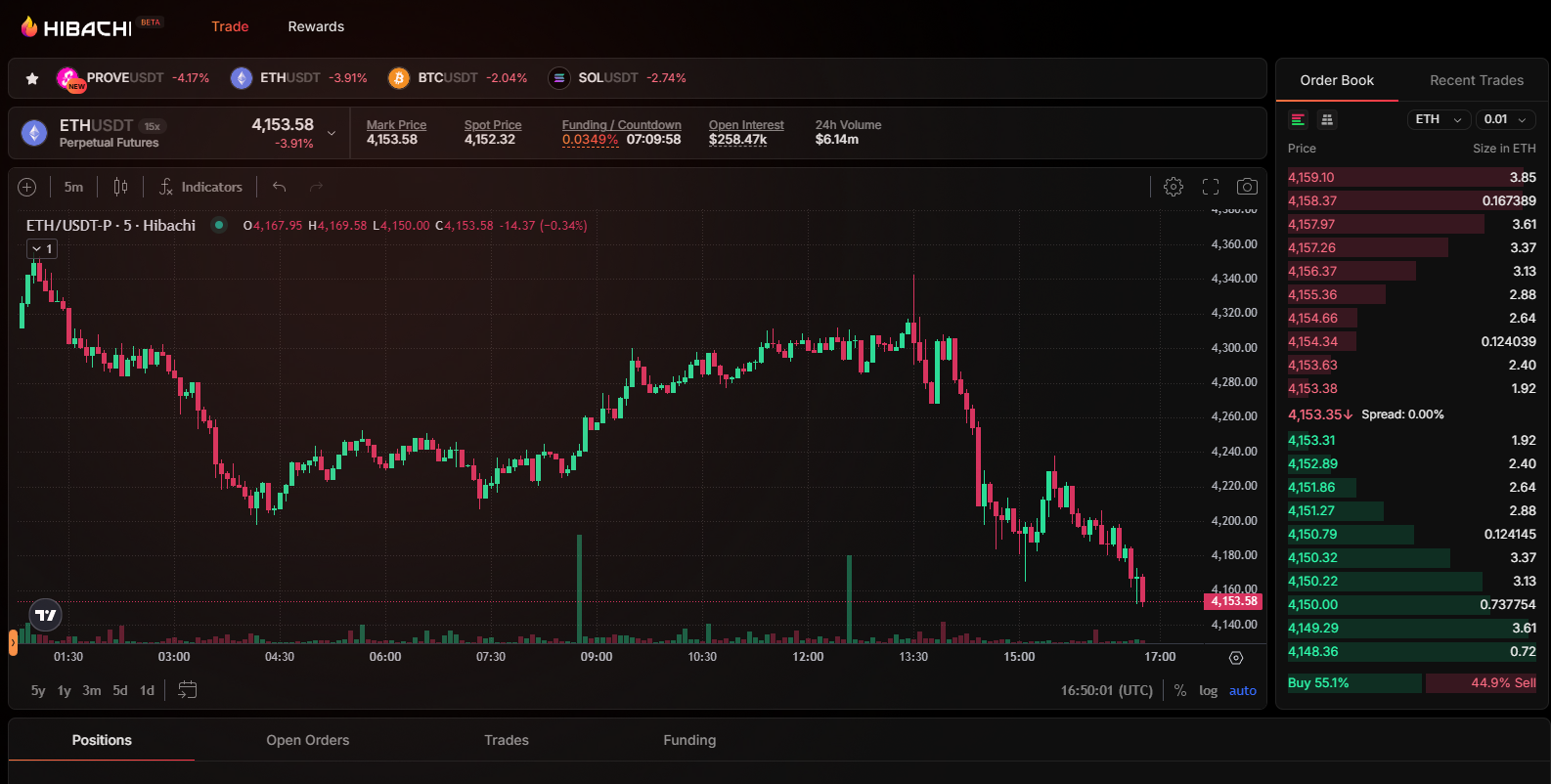Open the 16:50:01 (UTC) timezone menu
The width and height of the screenshot is (1551, 784).
click(1107, 690)
